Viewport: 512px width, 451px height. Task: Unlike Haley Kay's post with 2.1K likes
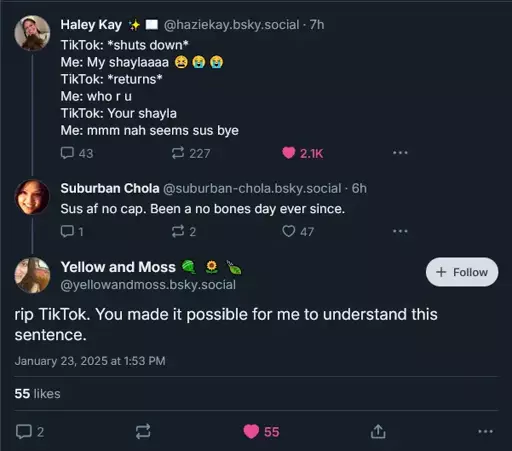coord(302,153)
